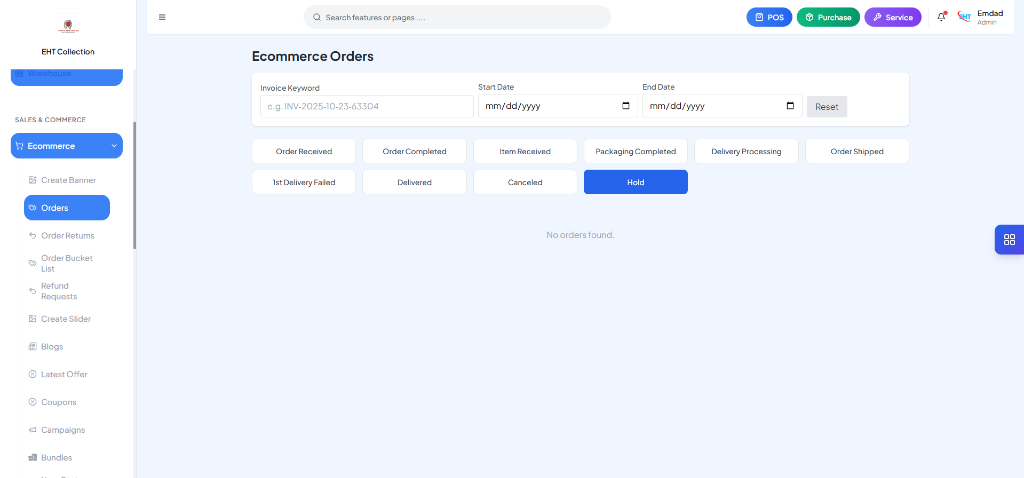Focus the search features or pages box

tap(457, 17)
